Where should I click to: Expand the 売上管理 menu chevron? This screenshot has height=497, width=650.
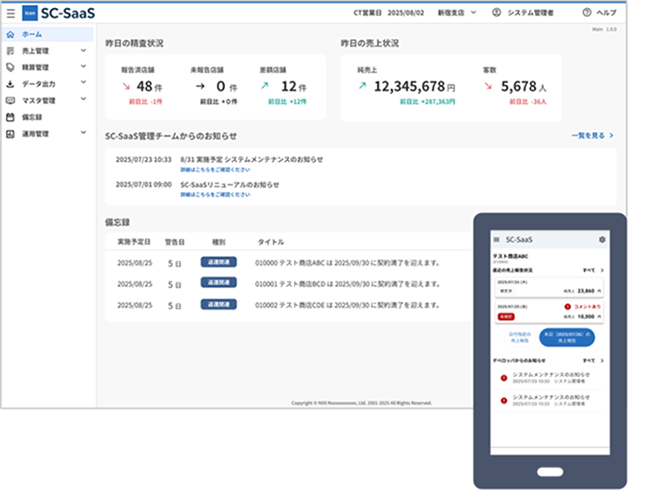[x=83, y=51]
